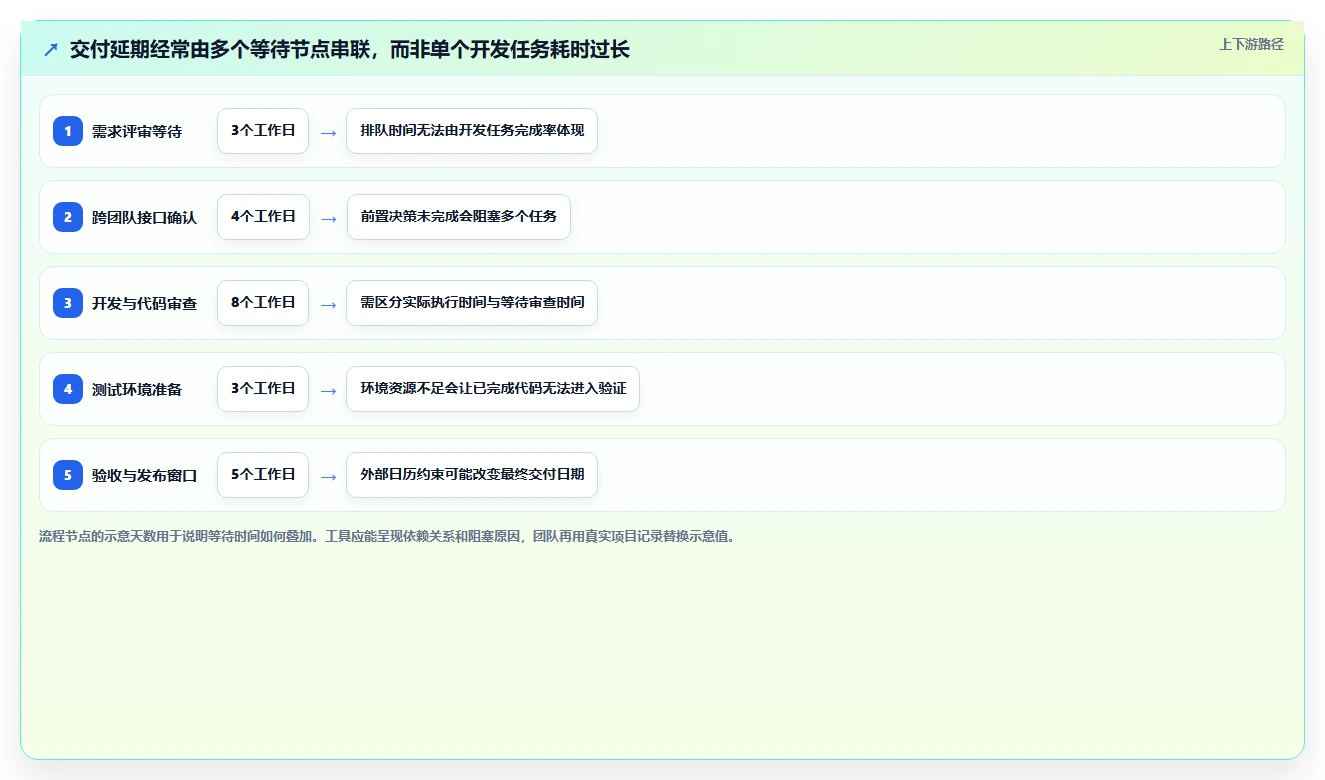Click the 8个工作日 duration chip
This screenshot has width=1325, height=780.
[263, 303]
